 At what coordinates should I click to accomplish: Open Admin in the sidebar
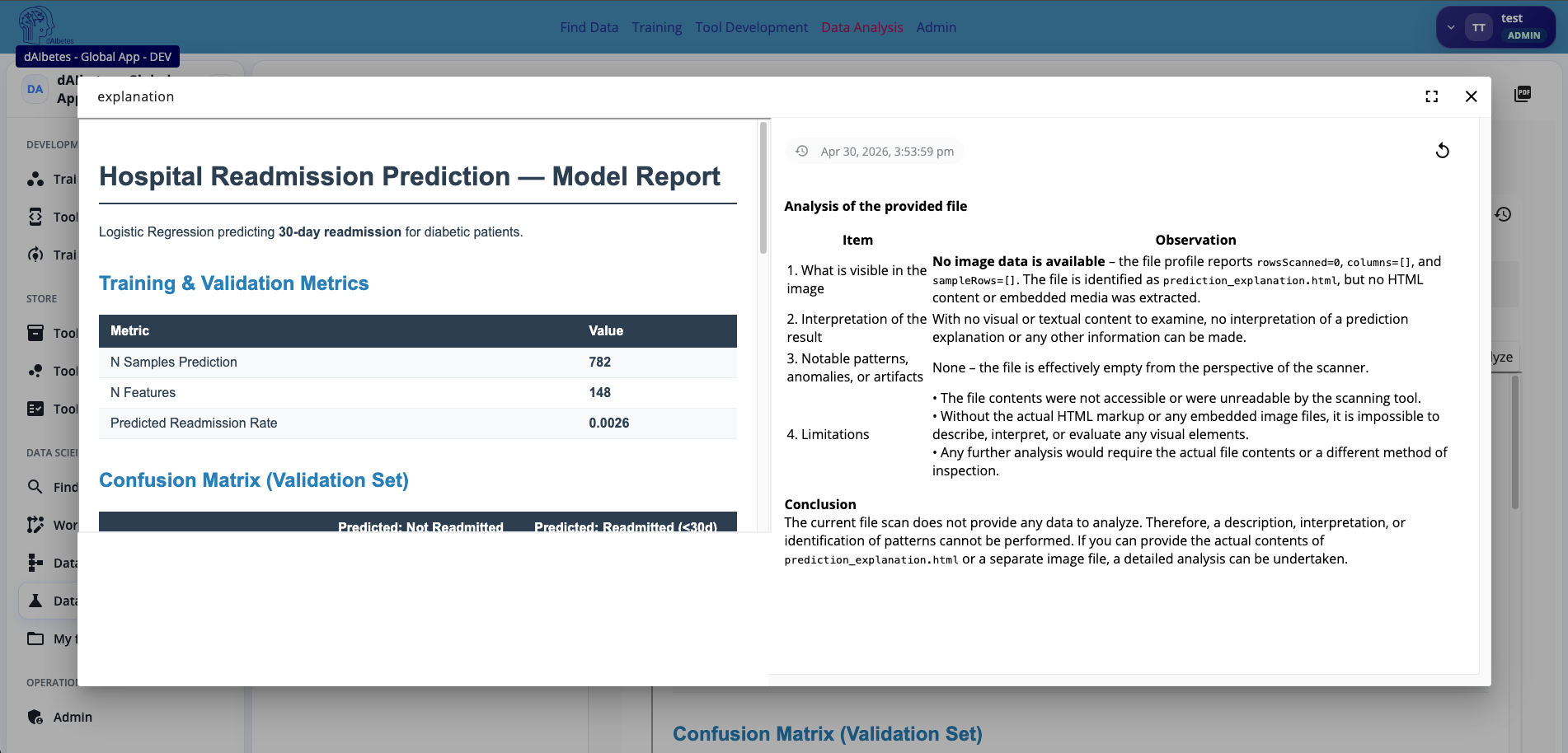(73, 717)
